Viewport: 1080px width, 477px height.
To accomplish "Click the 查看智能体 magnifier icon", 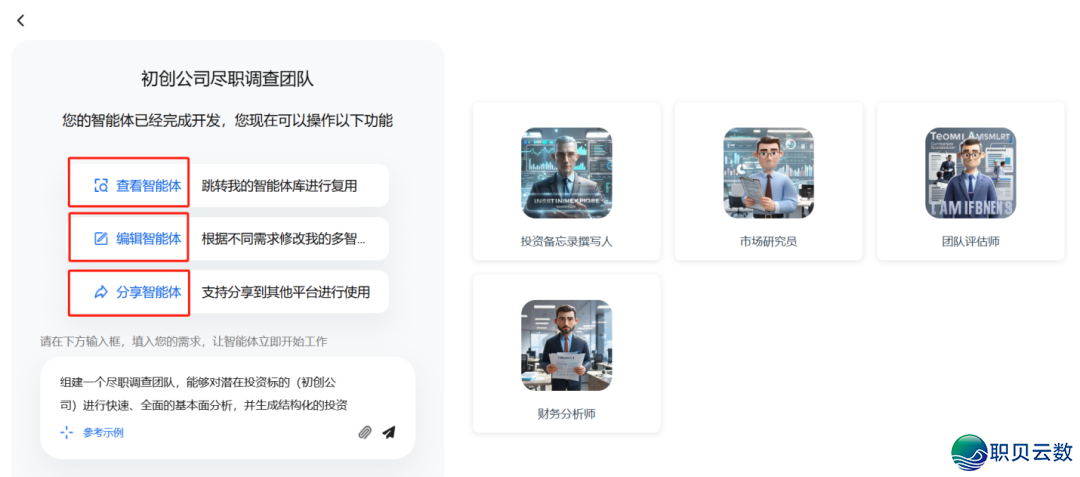I will coord(101,185).
